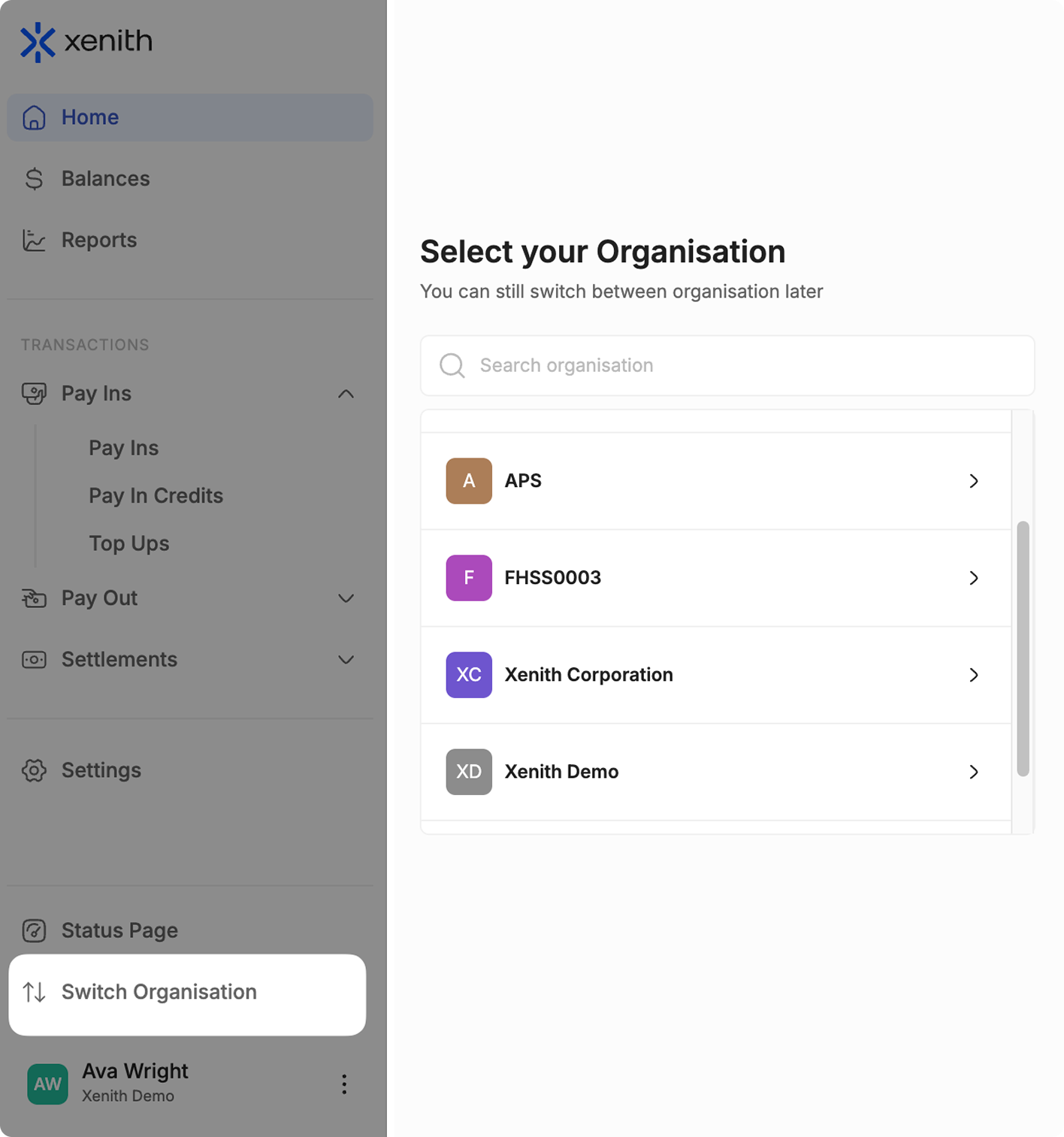Click the Pay Ins parent menu label
Screen dimensions: 1064x1137
(96, 394)
